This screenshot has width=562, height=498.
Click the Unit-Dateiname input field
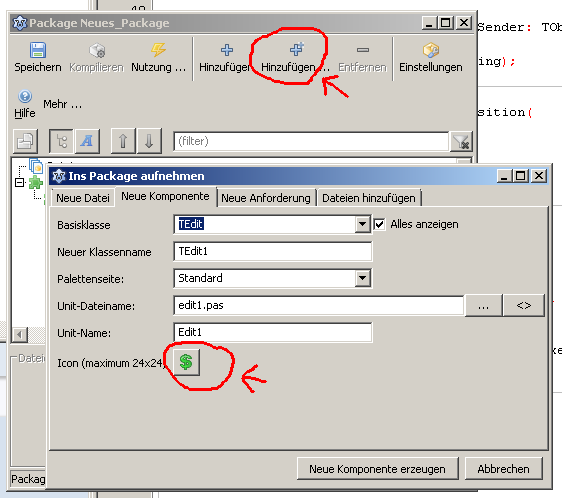coord(319,305)
